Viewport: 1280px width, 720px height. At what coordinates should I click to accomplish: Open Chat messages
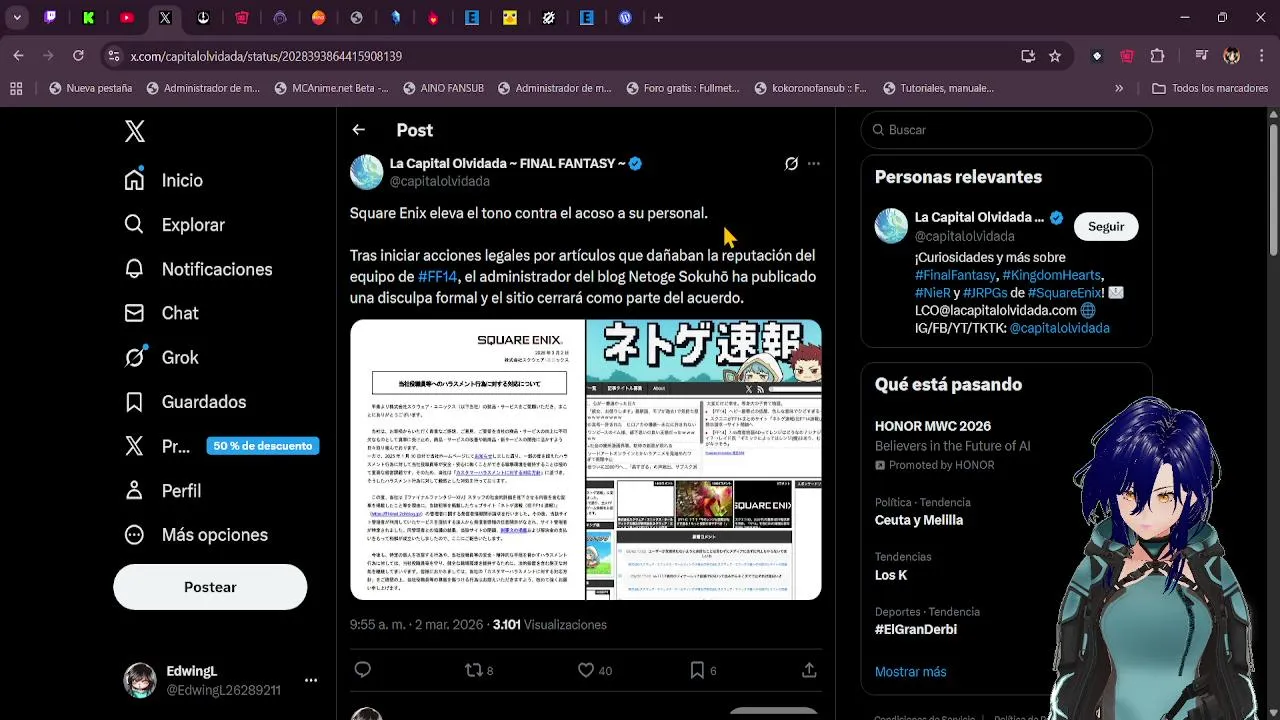161,313
